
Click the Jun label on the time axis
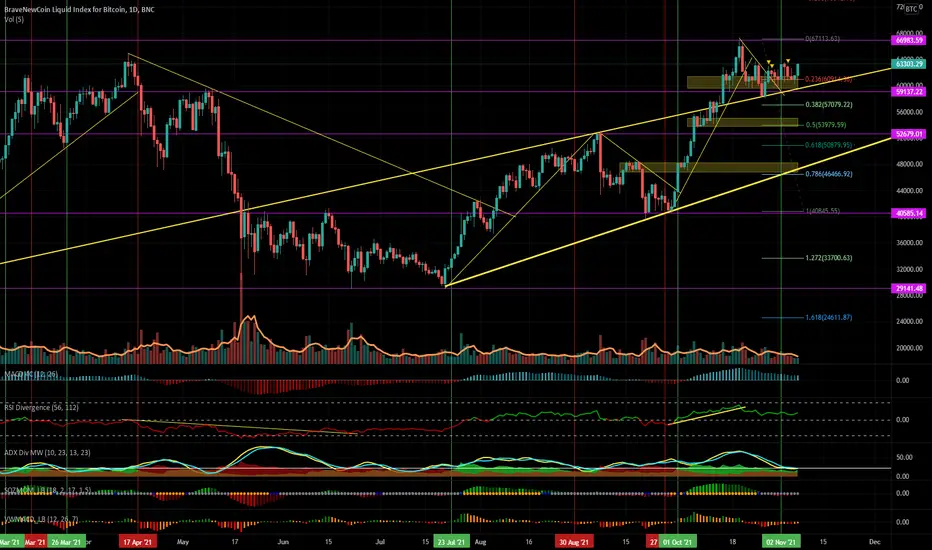click(283, 542)
